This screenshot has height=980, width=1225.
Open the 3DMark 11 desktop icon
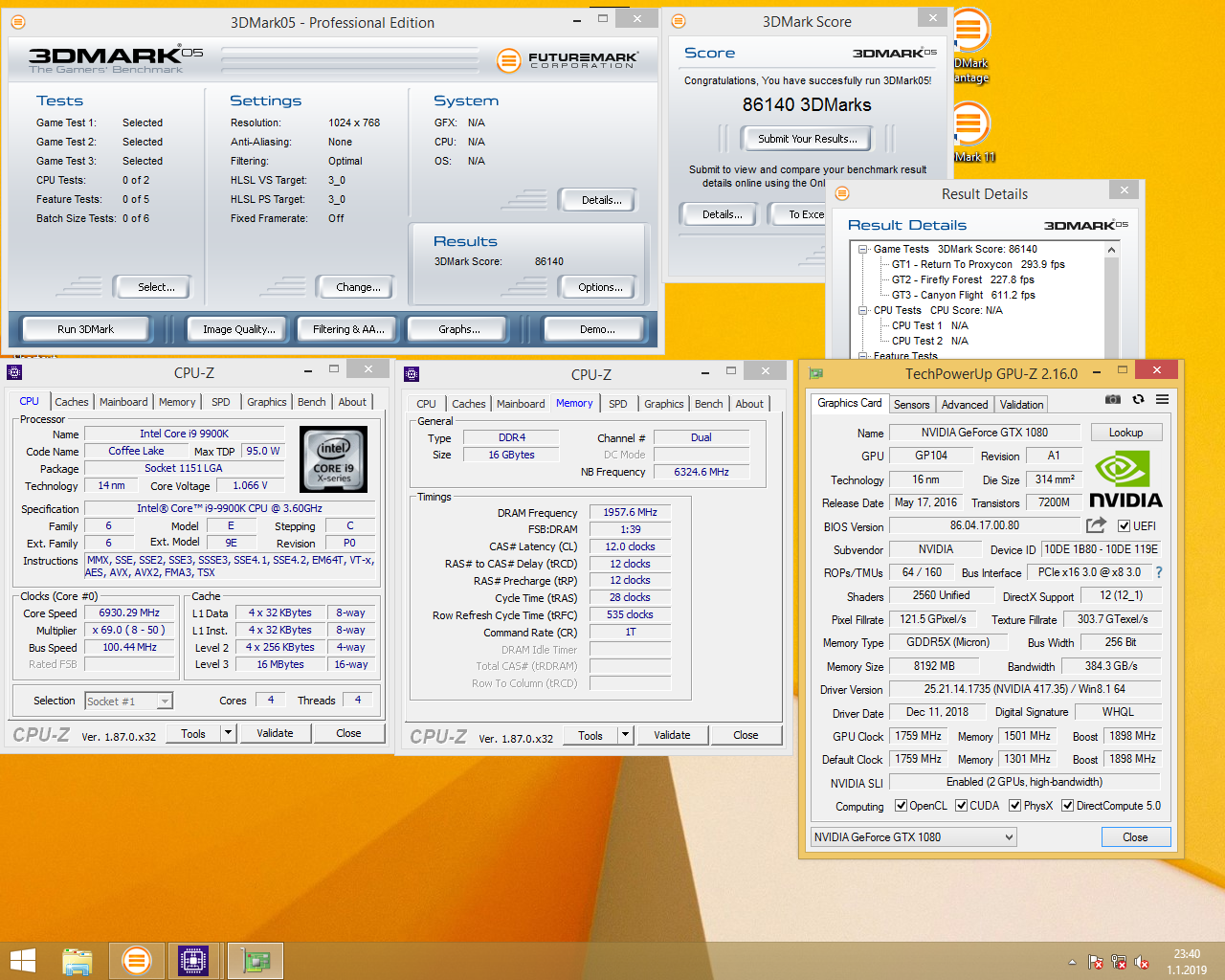972,132
